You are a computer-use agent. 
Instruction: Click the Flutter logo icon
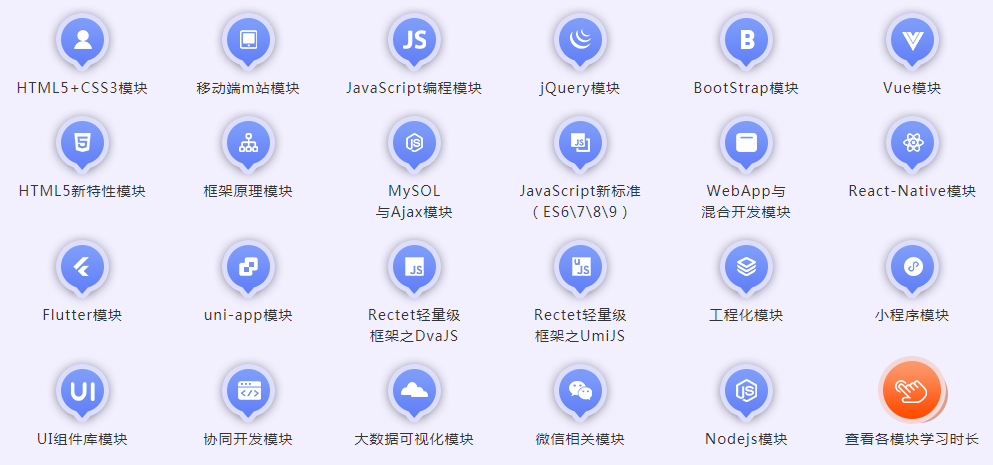[x=82, y=268]
